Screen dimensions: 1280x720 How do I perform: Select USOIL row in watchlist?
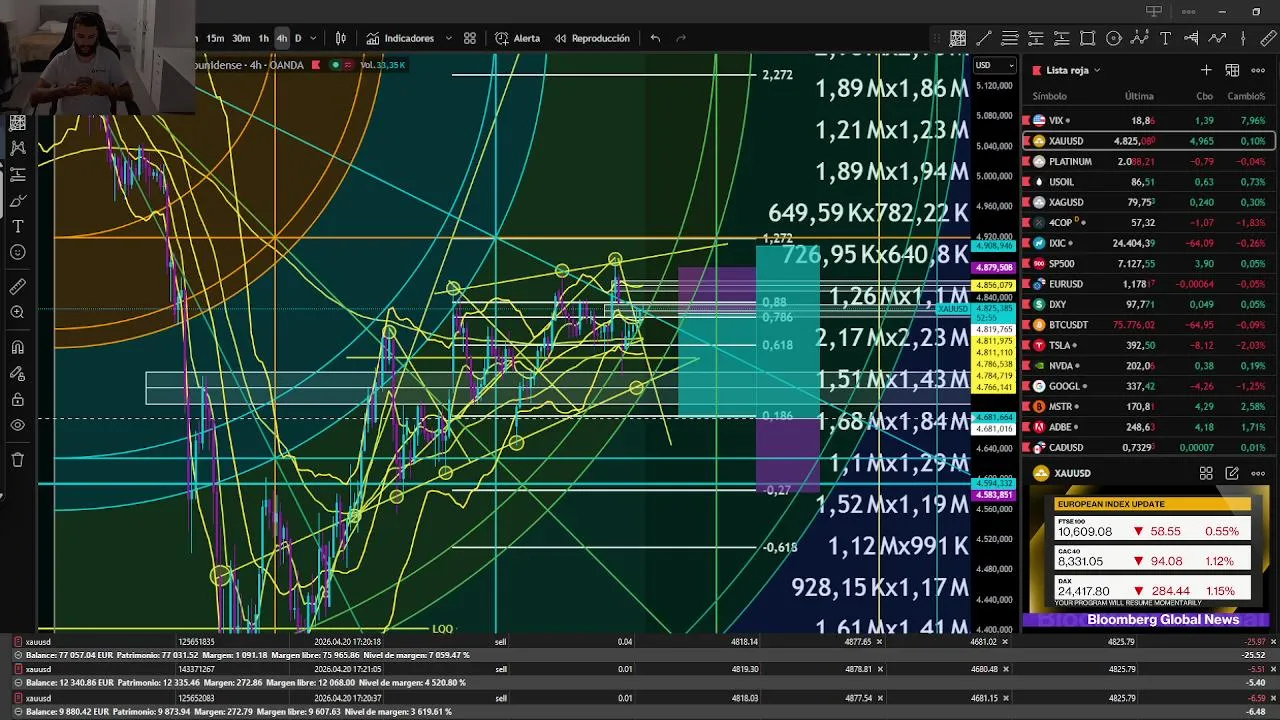tap(1148, 182)
